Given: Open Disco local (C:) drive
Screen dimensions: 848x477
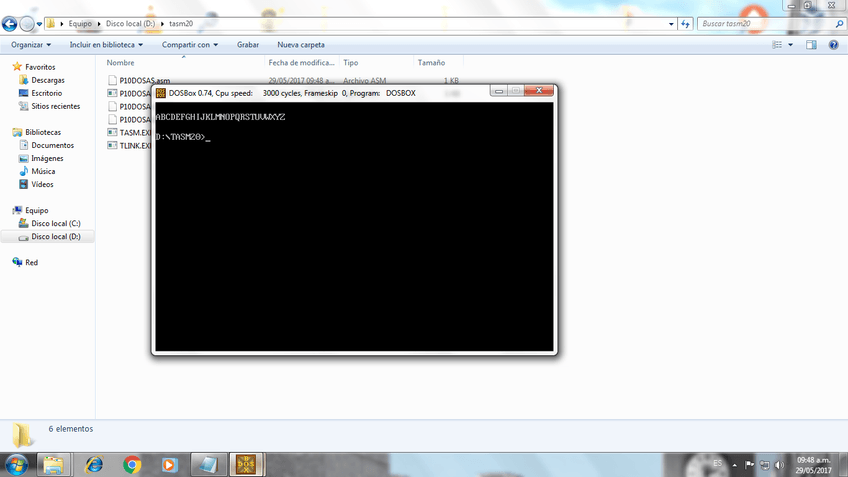Looking at the screenshot, I should pos(55,223).
